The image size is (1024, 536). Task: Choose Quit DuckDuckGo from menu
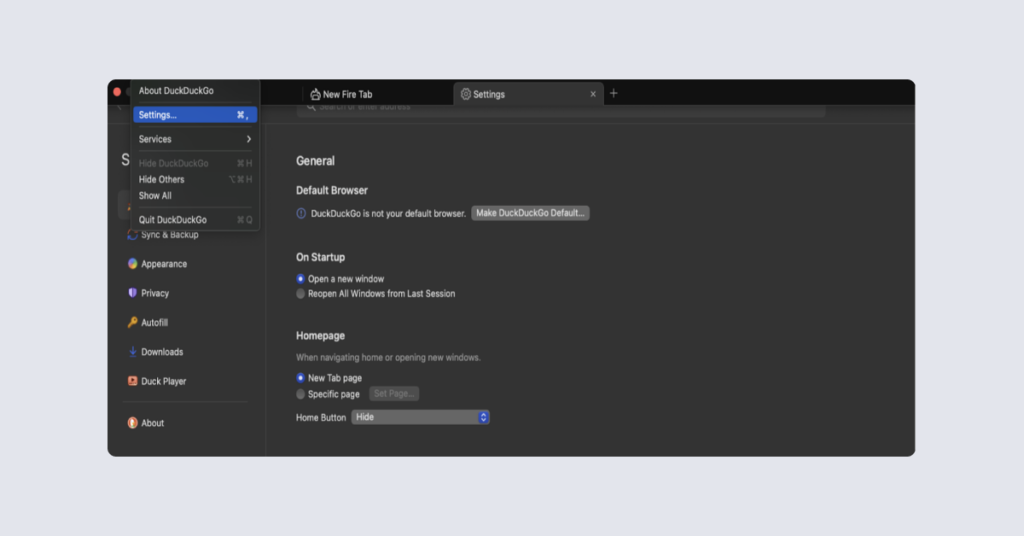(x=195, y=220)
